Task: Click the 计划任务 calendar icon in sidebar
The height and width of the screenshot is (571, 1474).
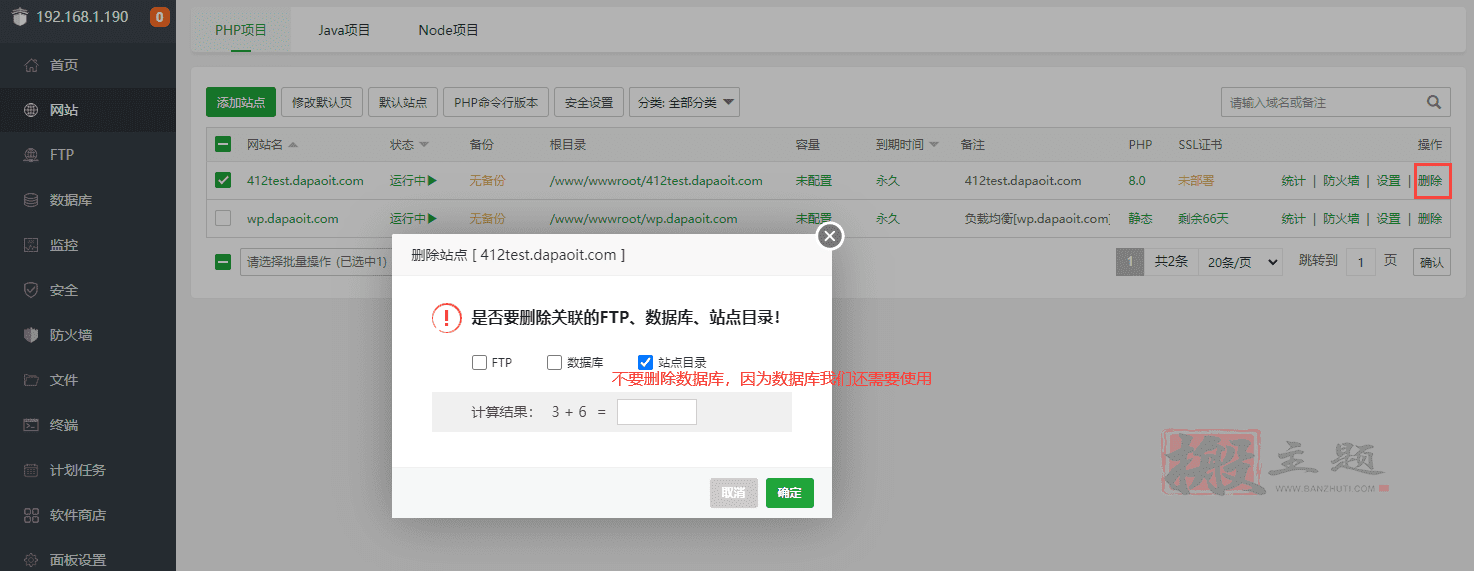Action: click(31, 470)
